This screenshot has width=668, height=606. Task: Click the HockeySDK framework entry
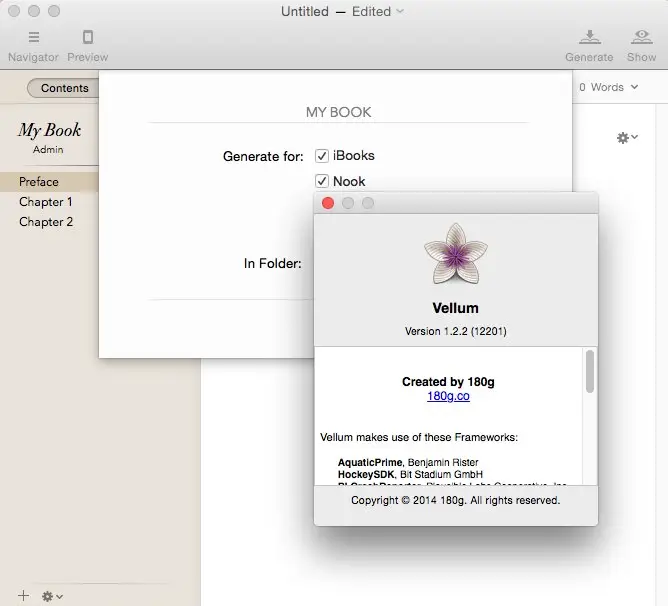coord(410,474)
